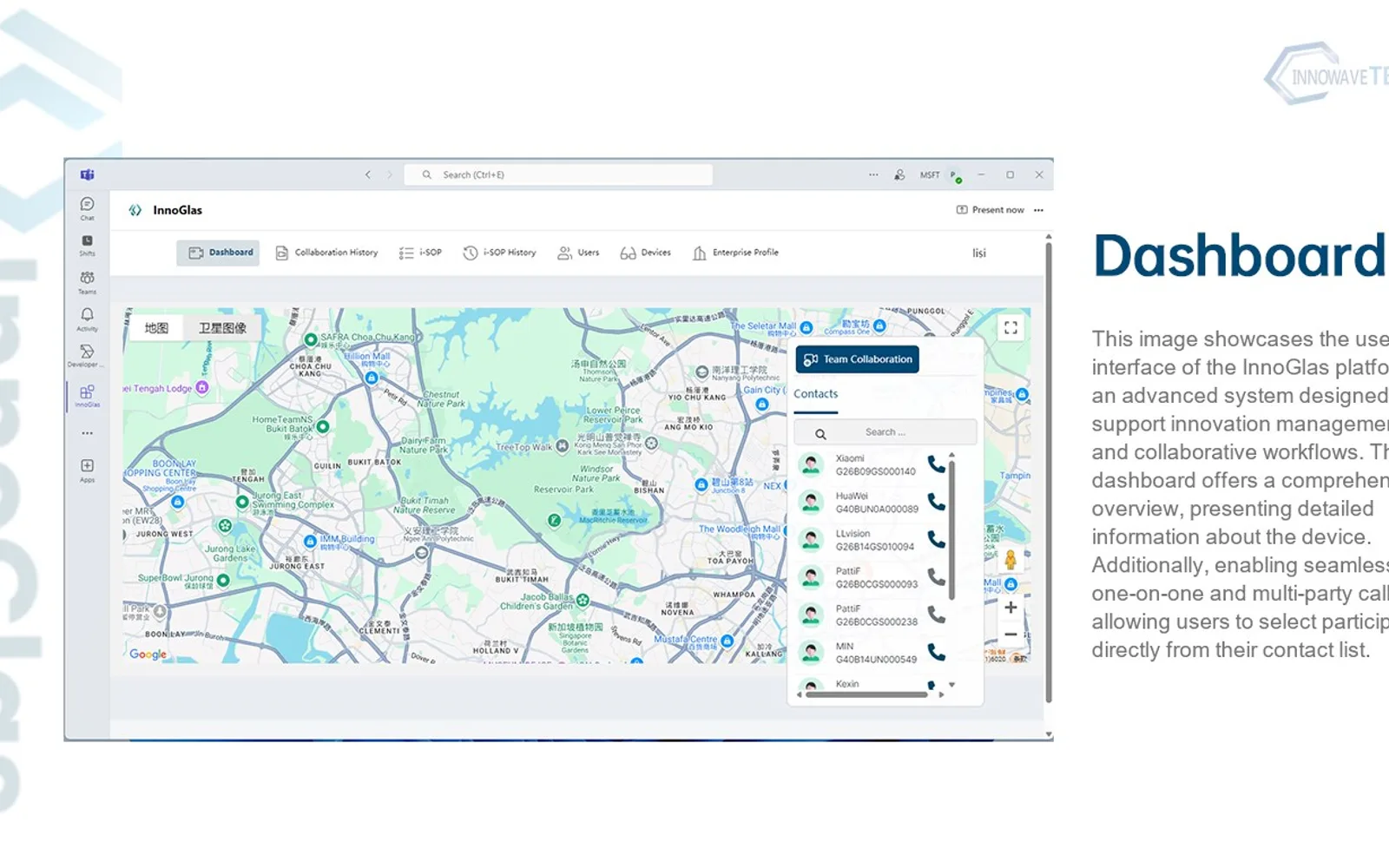Start a Team Collaboration call
Screen dimensions: 1389x868
coord(858,359)
